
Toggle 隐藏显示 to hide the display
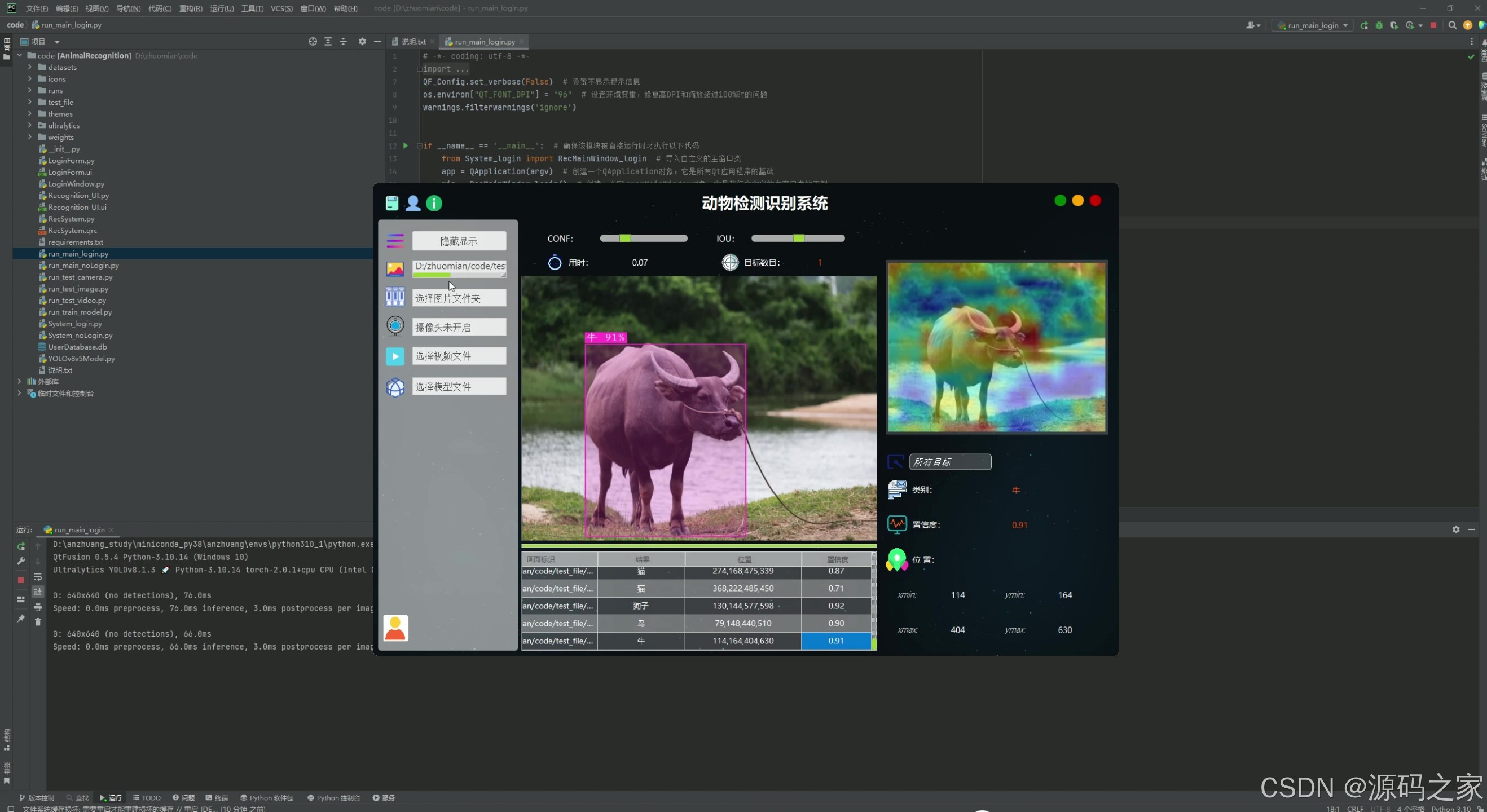[458, 241]
